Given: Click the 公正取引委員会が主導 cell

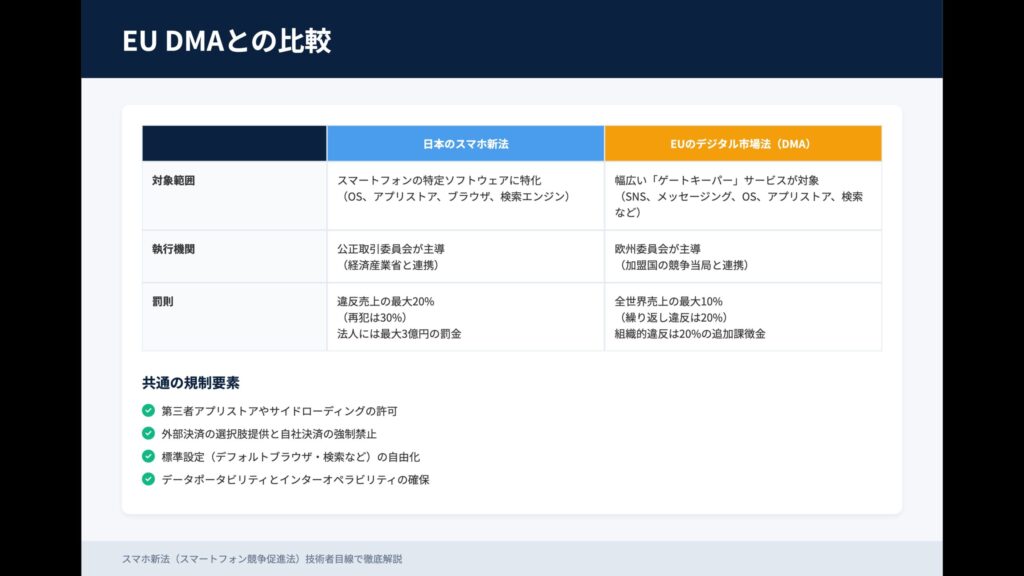Looking at the screenshot, I should pyautogui.click(x=465, y=257).
